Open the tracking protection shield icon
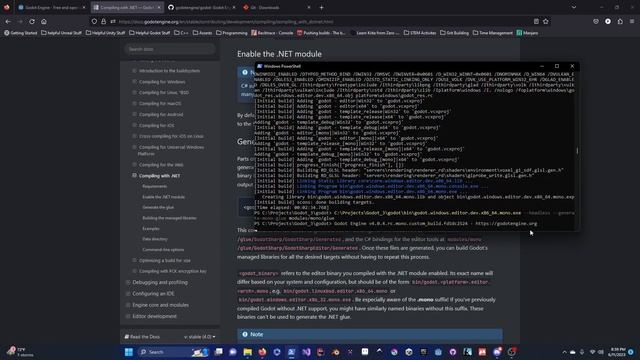Viewport: 640px width, 360px height. point(94,22)
